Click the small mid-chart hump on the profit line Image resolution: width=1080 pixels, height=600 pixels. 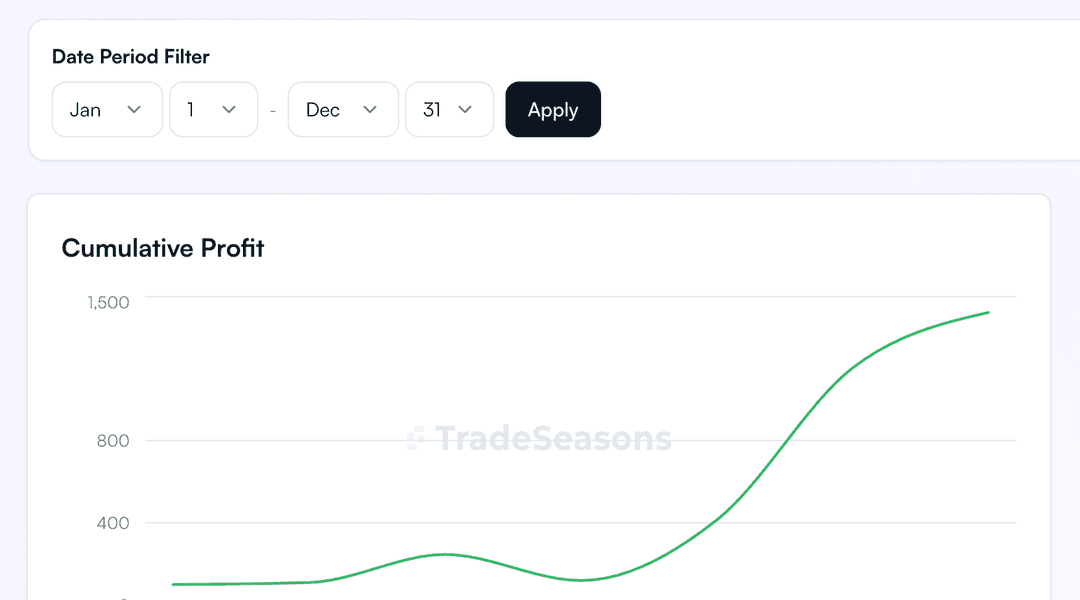pyautogui.click(x=445, y=554)
